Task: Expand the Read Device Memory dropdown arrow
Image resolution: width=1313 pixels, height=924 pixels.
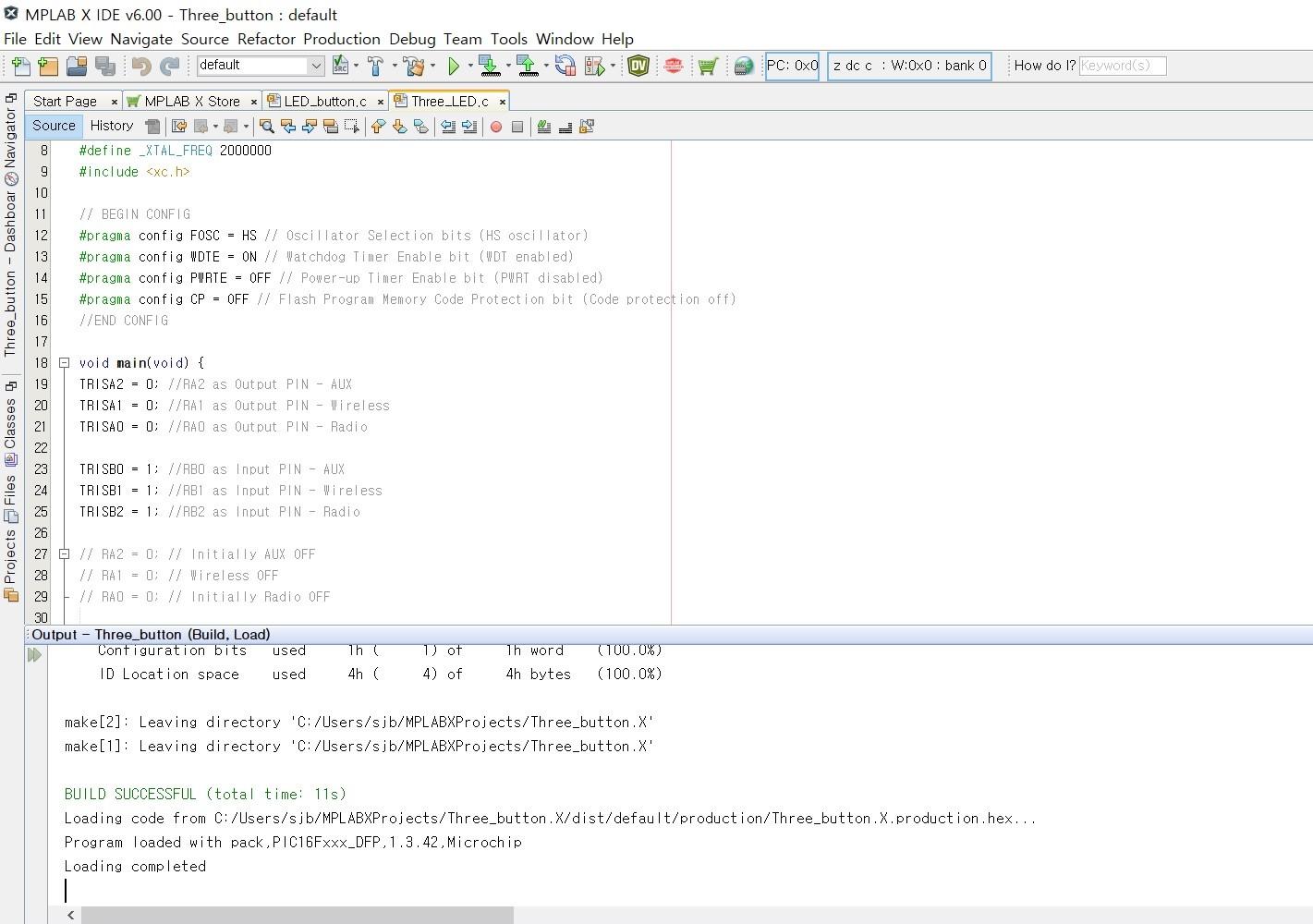Action: pos(546,66)
